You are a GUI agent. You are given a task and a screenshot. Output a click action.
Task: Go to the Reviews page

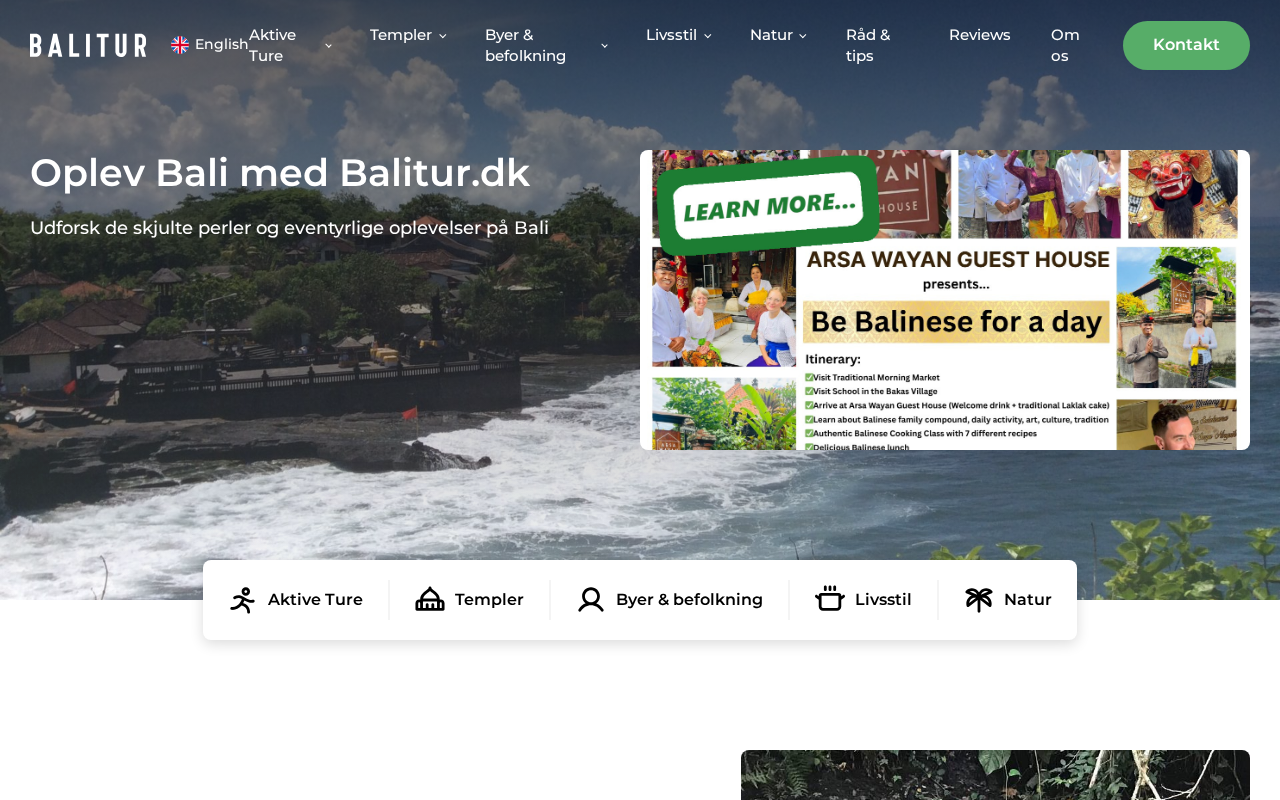click(x=980, y=35)
